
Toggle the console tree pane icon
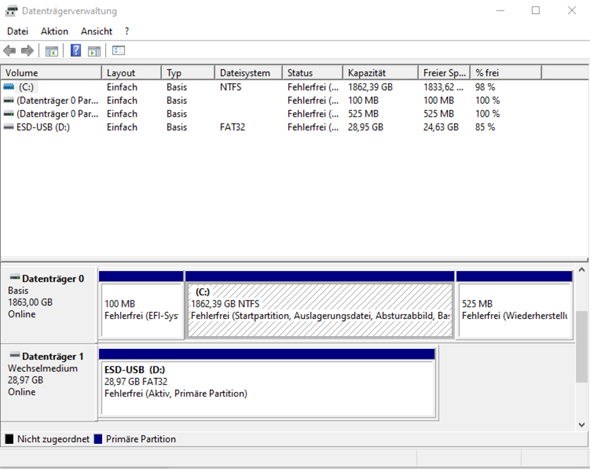[x=52, y=51]
